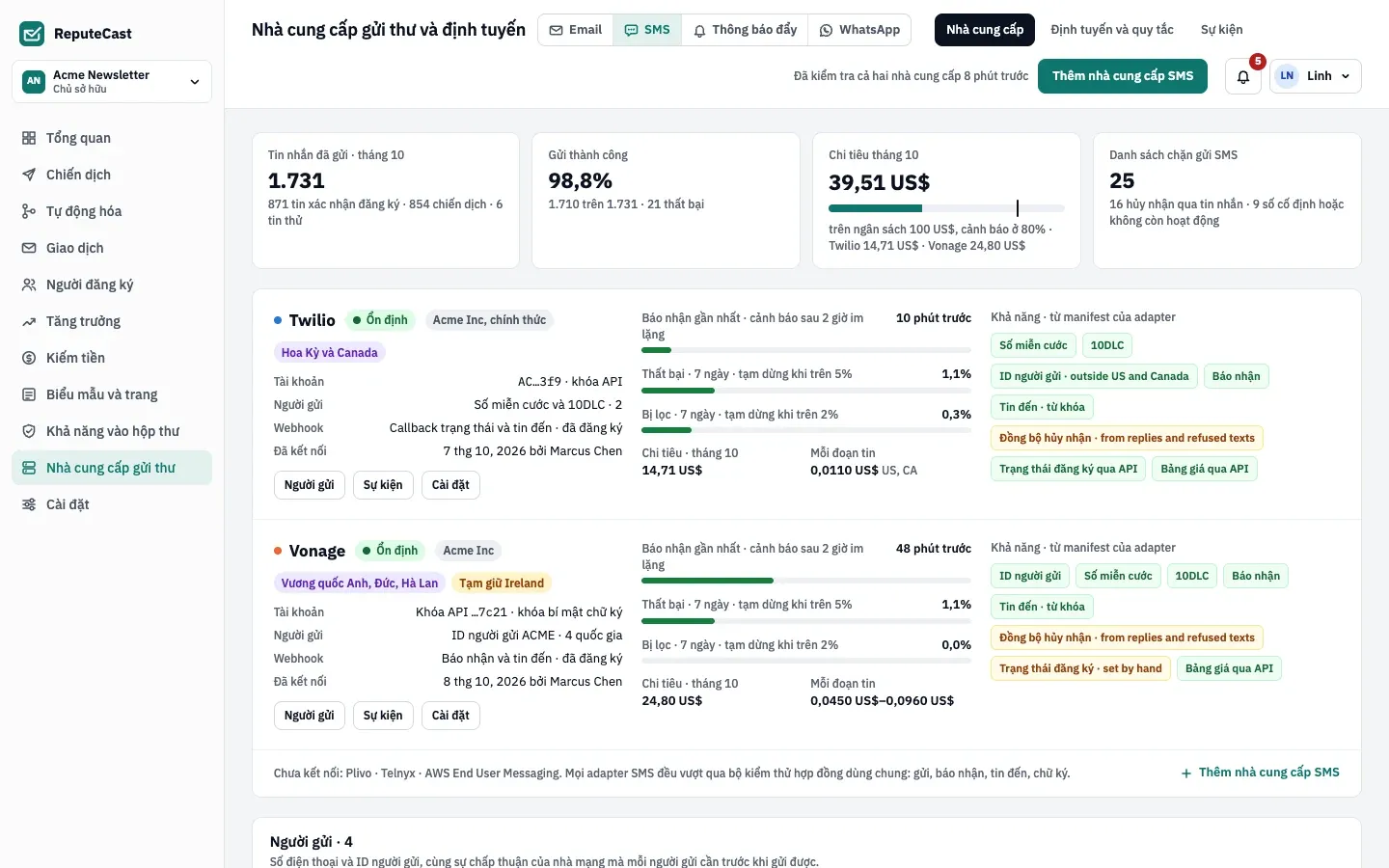Expand the Acme Newsletter workspace switcher

[112, 81]
